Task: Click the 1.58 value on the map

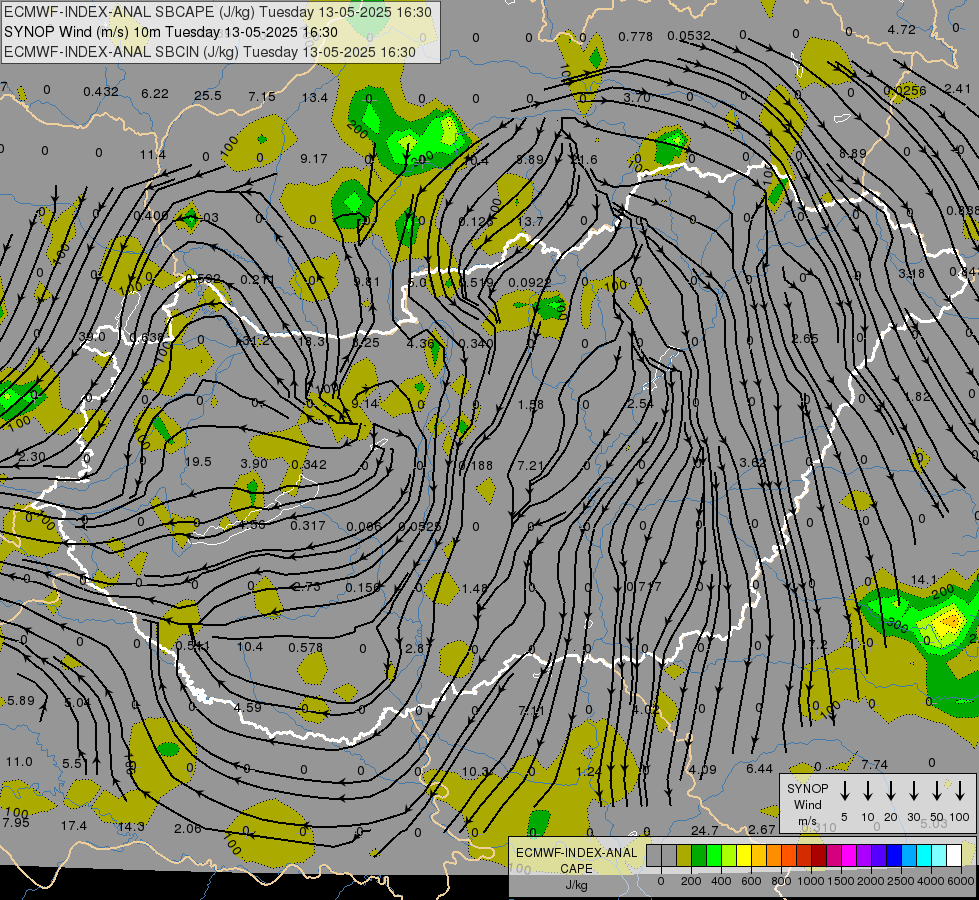Action: 531,405
